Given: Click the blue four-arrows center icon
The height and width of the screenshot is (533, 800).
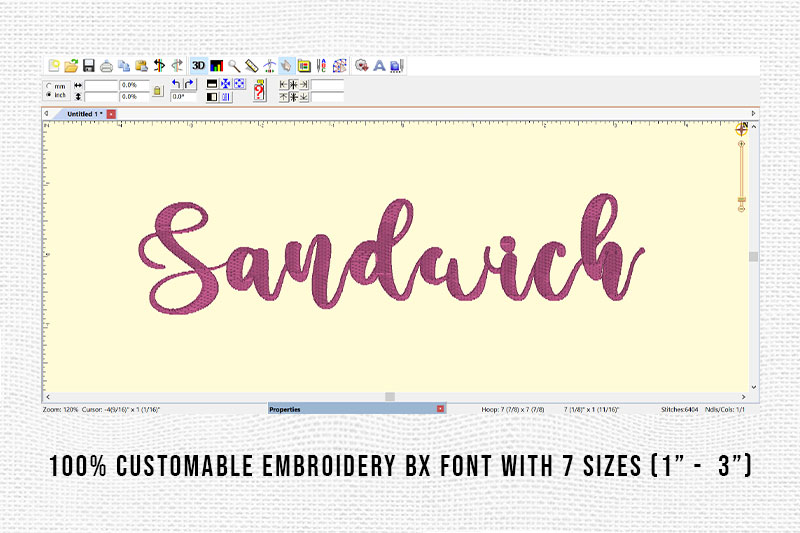Looking at the screenshot, I should point(226,84).
